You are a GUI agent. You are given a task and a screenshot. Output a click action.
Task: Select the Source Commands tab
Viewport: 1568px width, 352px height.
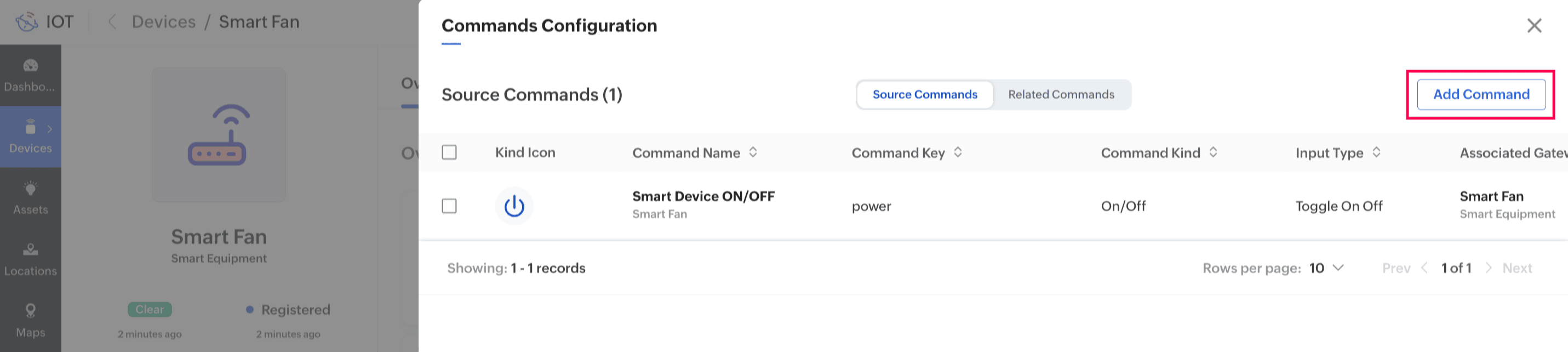(x=925, y=94)
